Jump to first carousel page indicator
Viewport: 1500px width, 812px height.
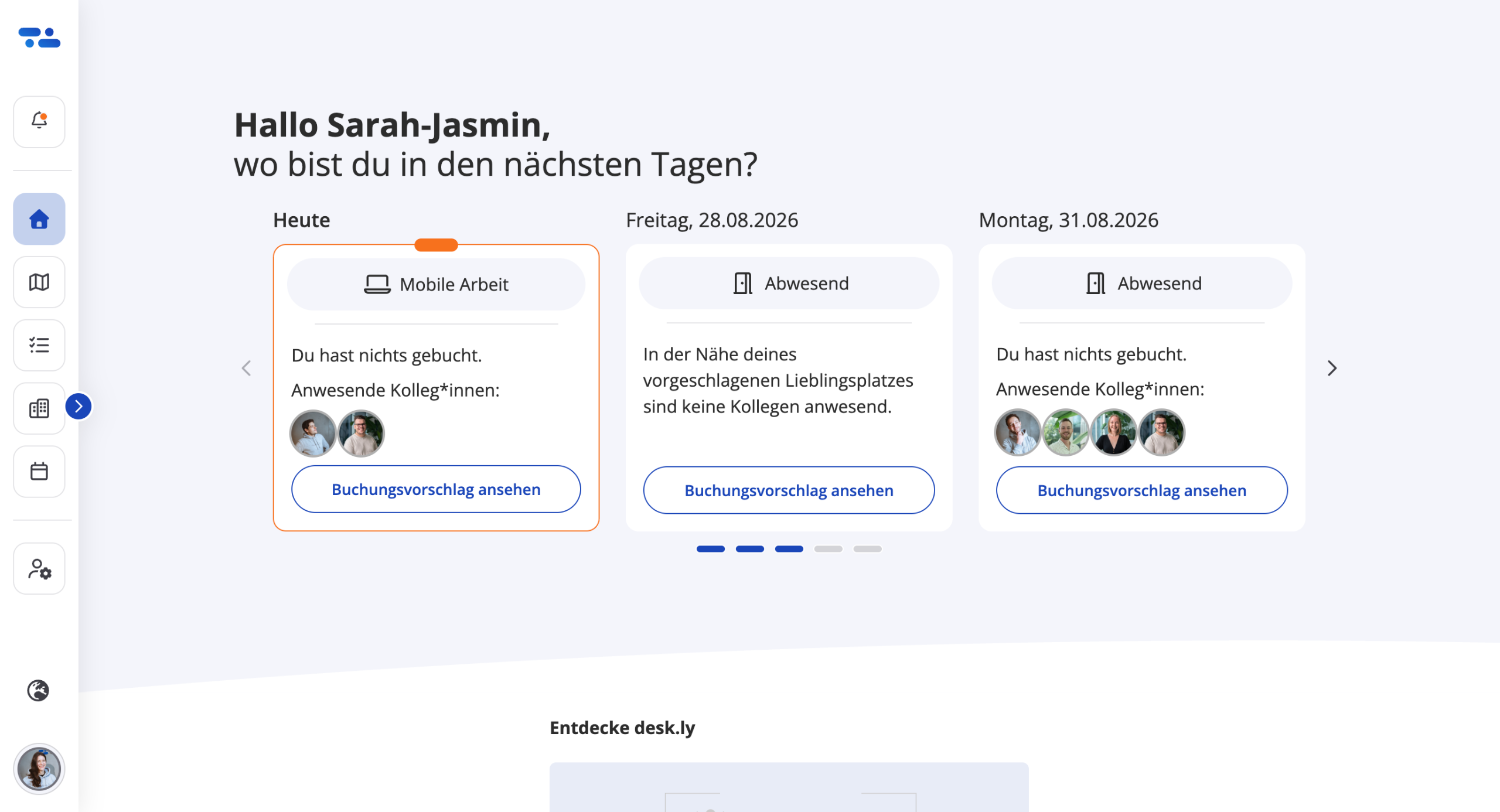pos(710,549)
